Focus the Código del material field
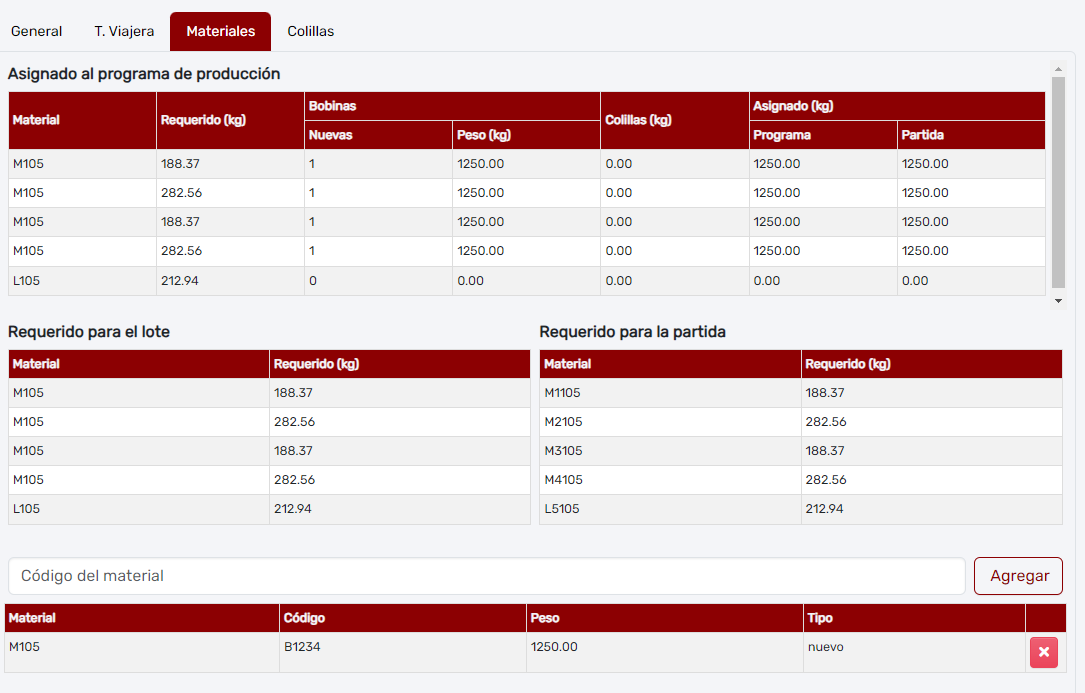Screen dimensions: 1085x693 coord(487,576)
